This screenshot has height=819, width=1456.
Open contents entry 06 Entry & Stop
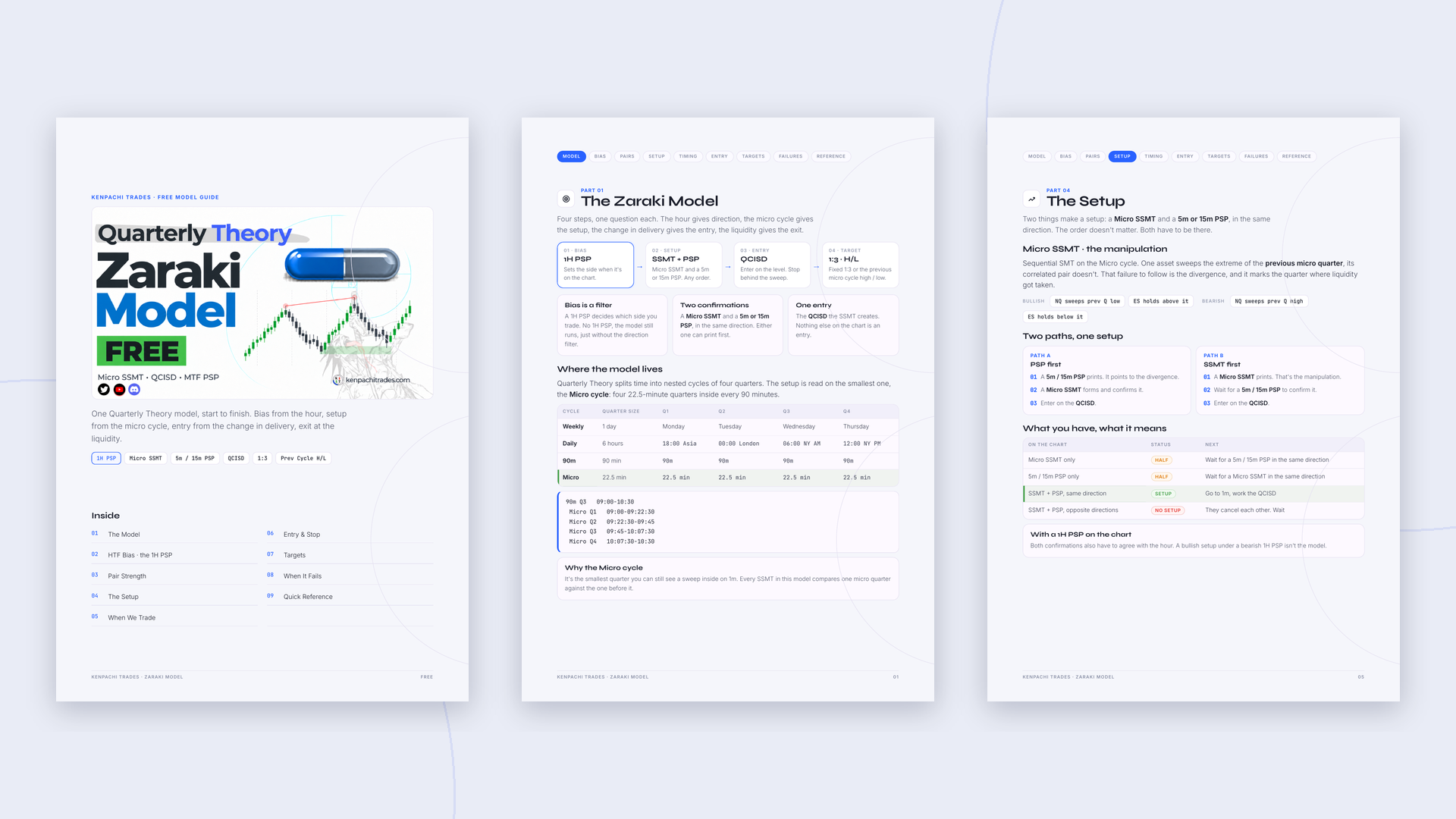tap(350, 534)
